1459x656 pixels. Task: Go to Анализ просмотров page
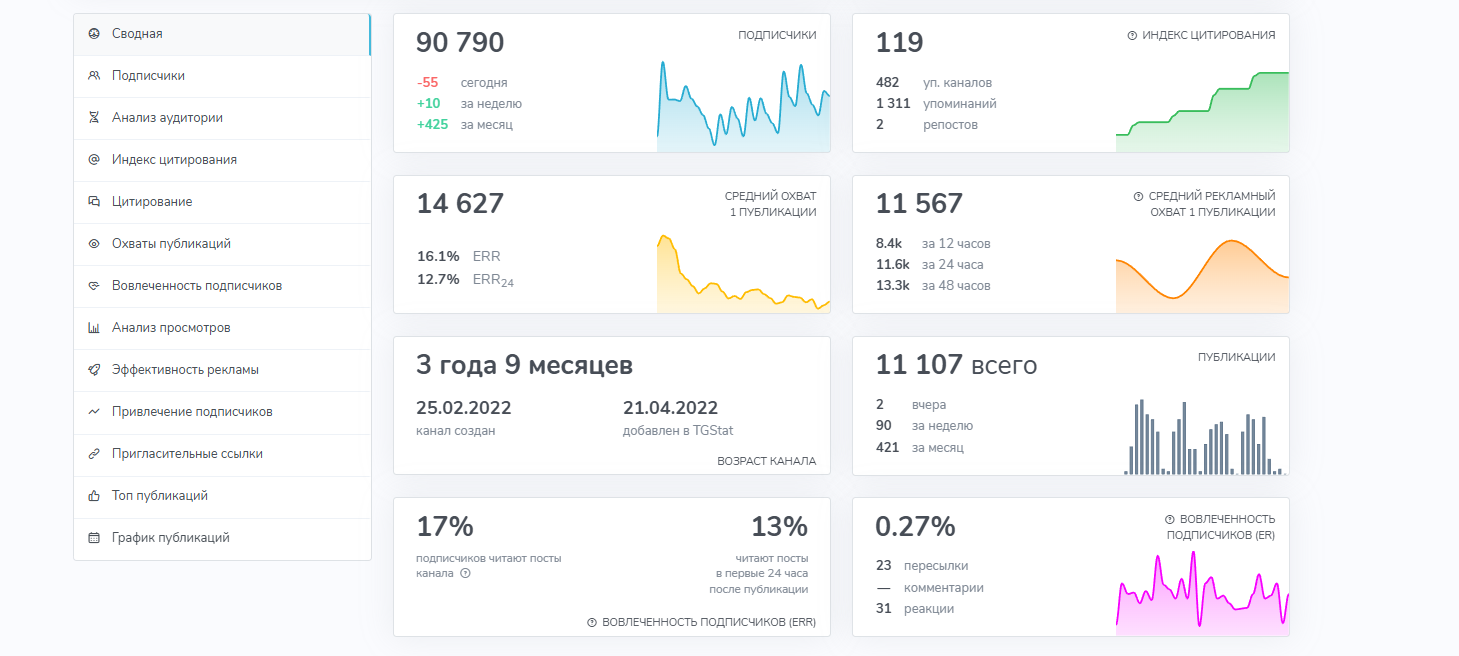pyautogui.click(x=171, y=328)
